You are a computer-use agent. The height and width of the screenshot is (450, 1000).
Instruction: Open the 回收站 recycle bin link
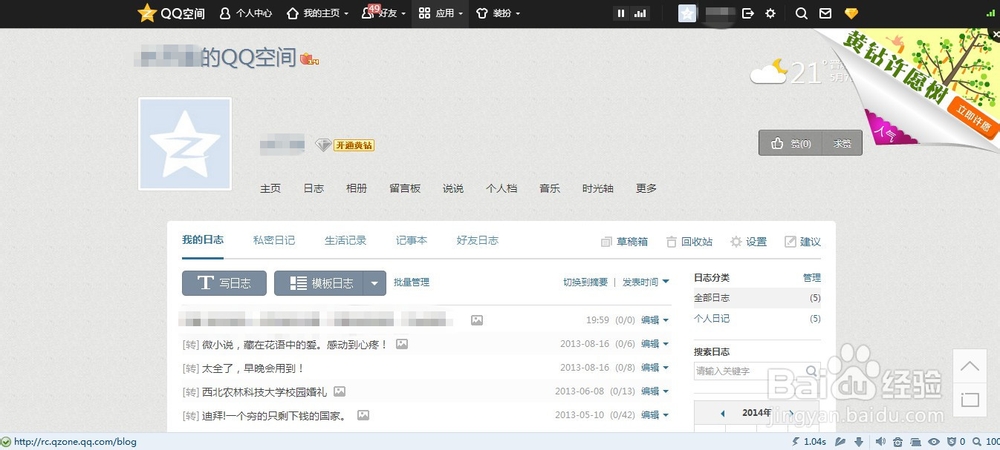coord(689,242)
